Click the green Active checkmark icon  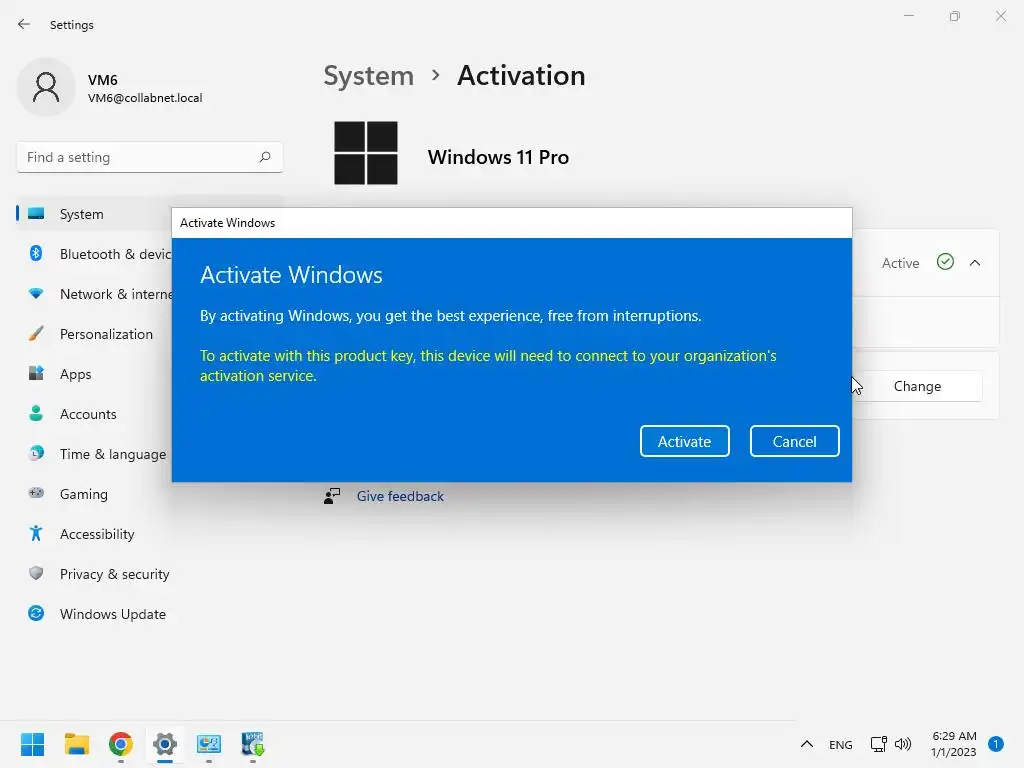[945, 263]
